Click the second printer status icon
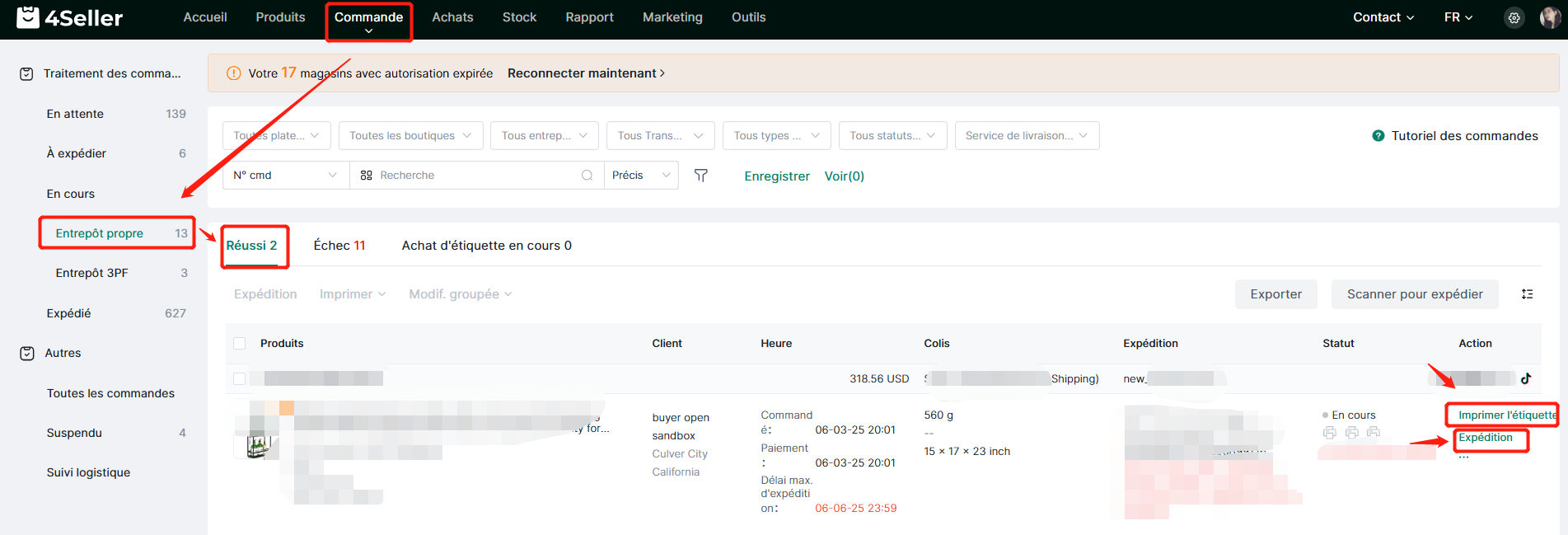This screenshot has width=1568, height=535. [x=1351, y=433]
